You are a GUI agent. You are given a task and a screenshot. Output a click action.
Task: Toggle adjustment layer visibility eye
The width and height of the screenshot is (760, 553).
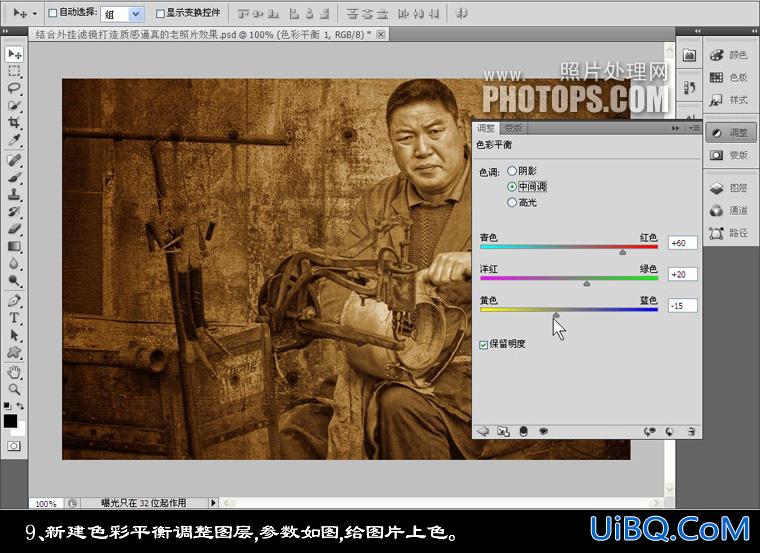coord(544,431)
